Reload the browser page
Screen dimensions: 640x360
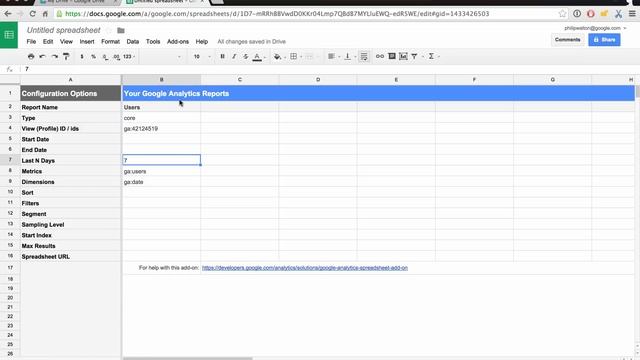(32, 13)
